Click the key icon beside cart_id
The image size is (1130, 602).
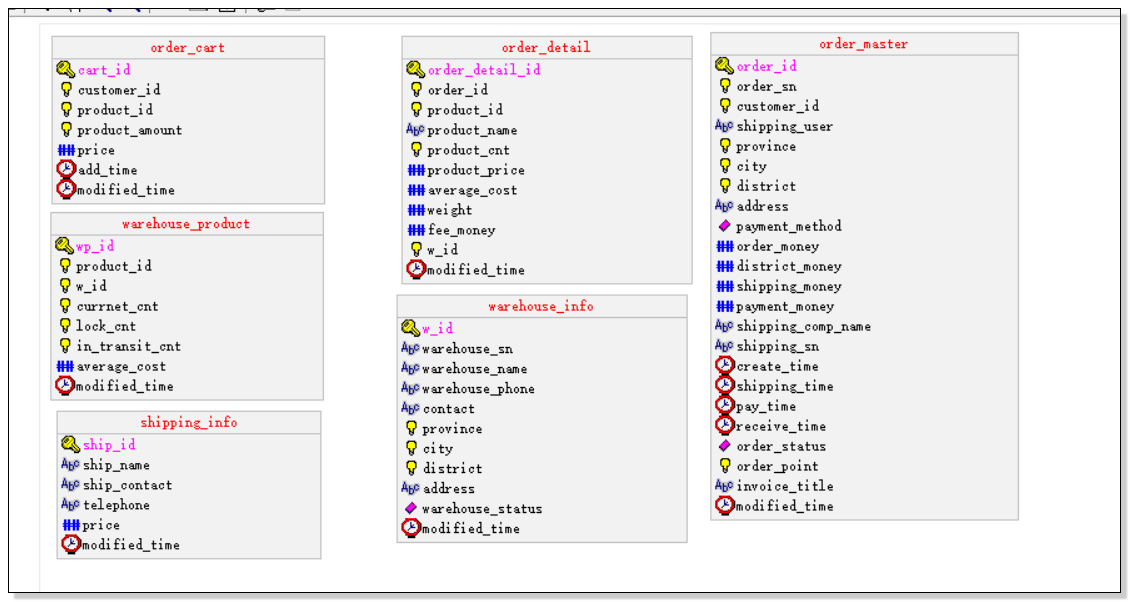(x=66, y=69)
